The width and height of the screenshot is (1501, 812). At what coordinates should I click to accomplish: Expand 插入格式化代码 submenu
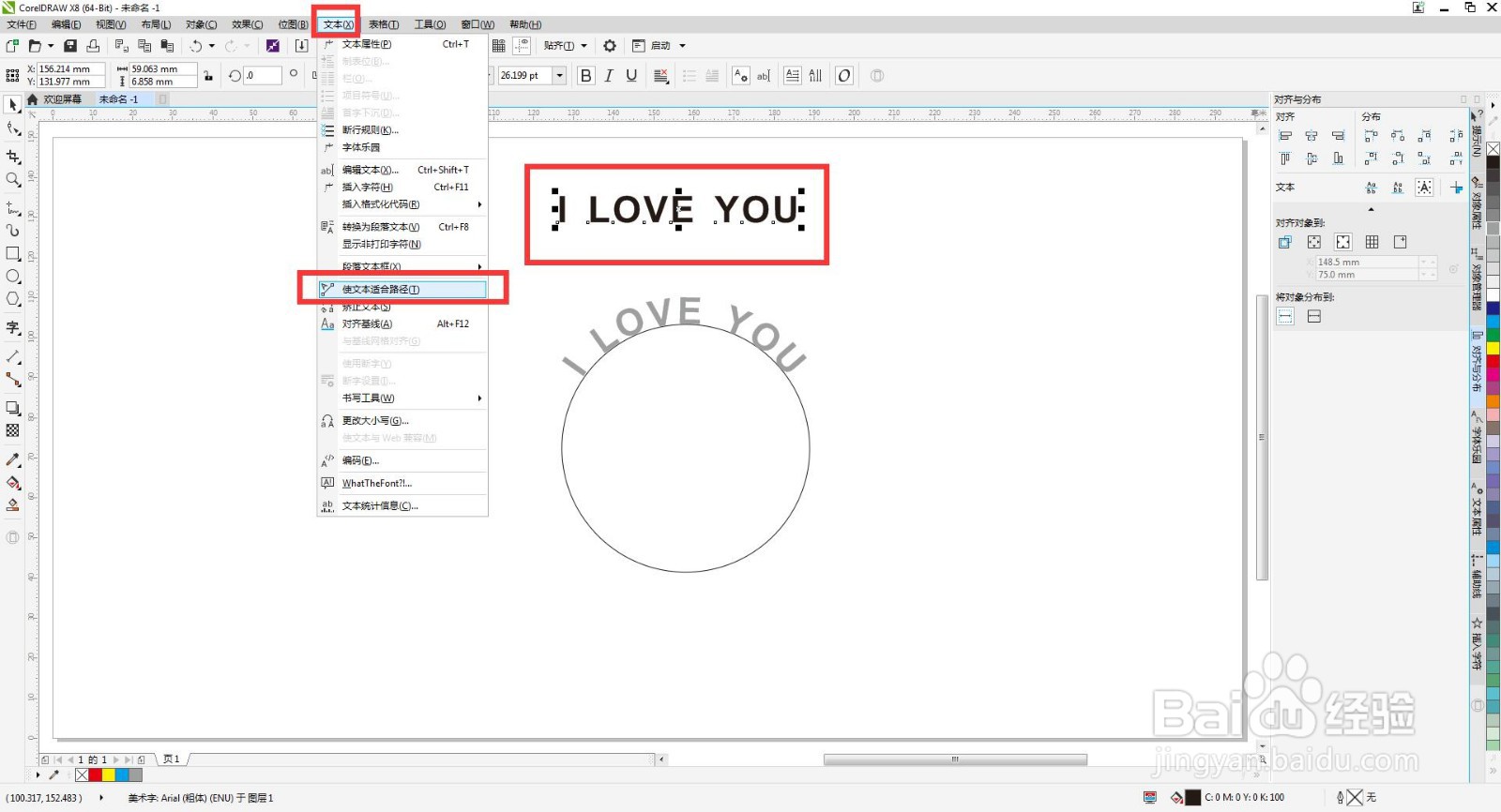click(x=402, y=204)
